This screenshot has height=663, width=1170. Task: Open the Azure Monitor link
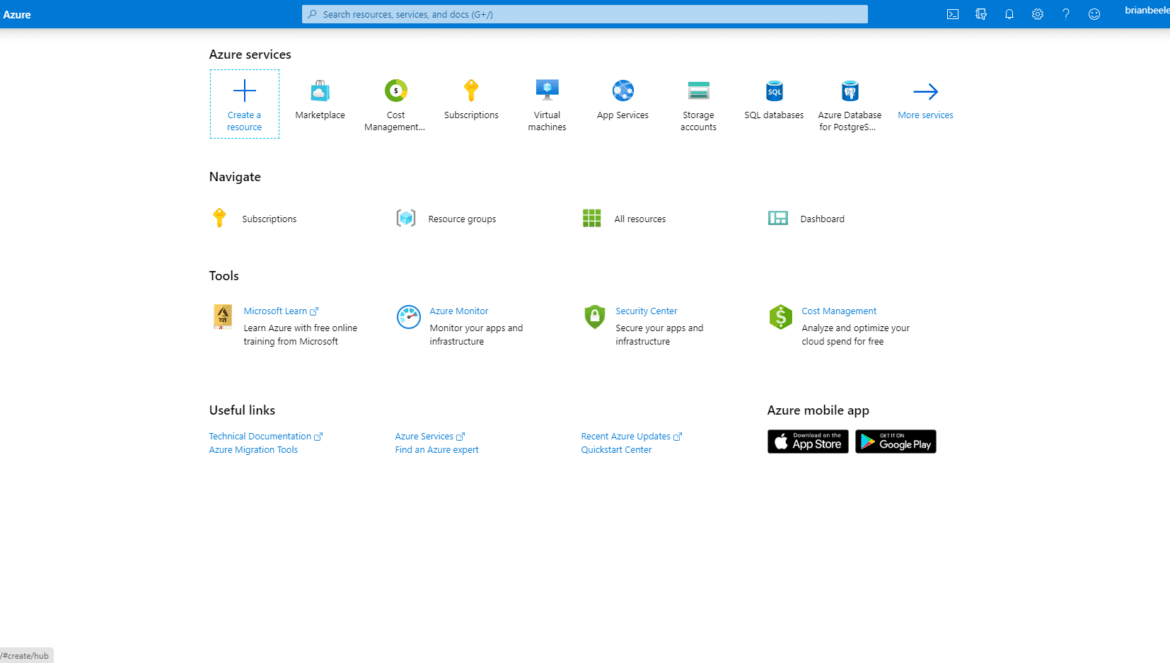pyautogui.click(x=459, y=311)
